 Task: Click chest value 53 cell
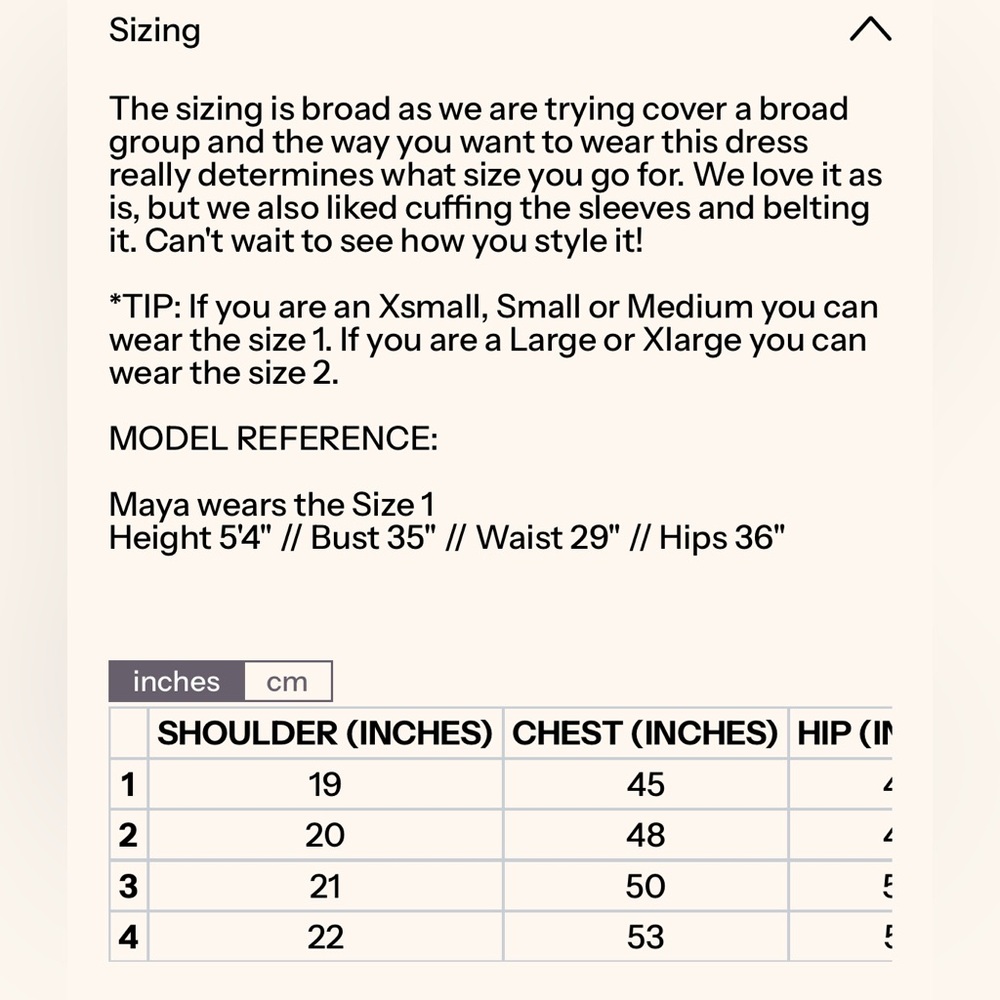point(645,937)
